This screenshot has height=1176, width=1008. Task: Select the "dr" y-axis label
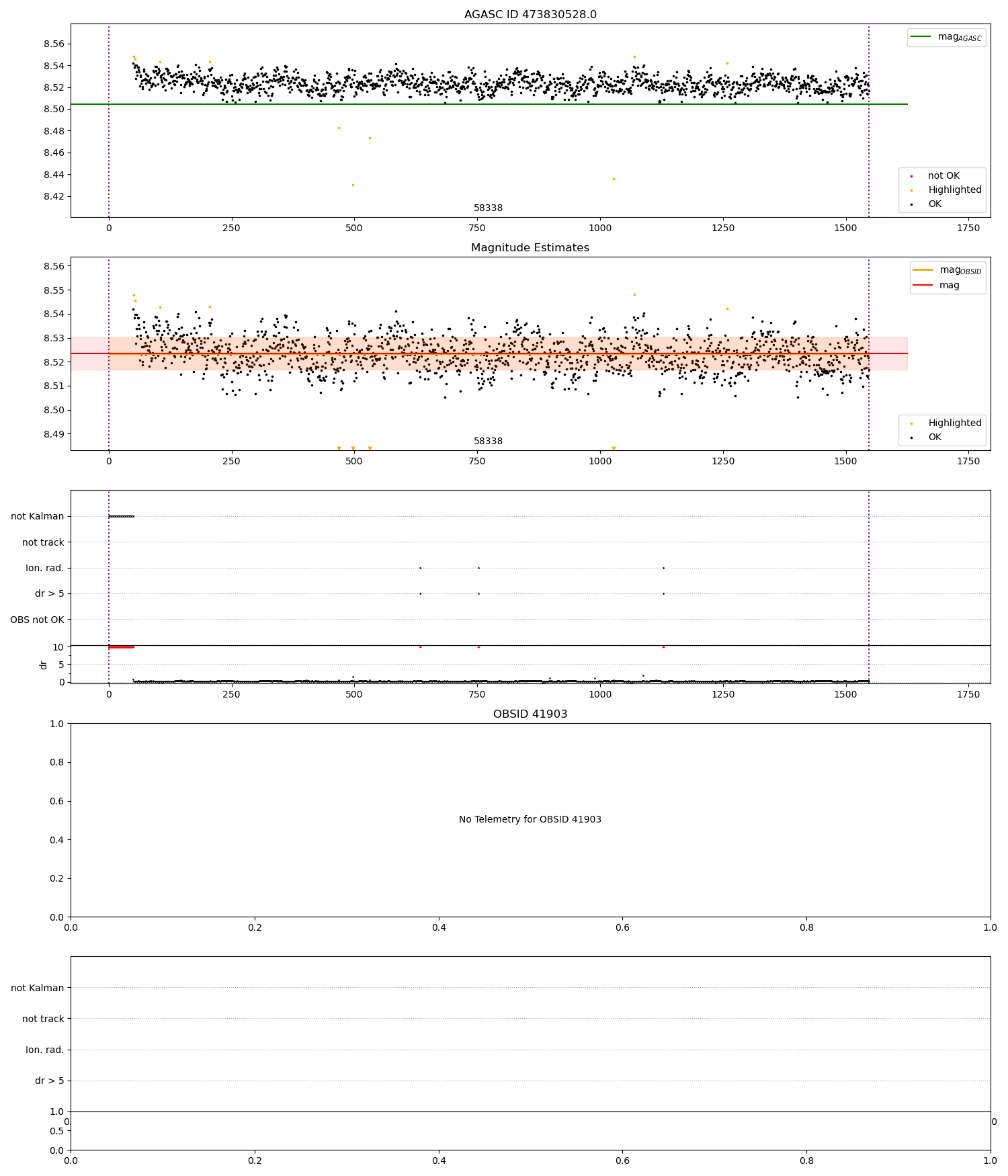[44, 665]
